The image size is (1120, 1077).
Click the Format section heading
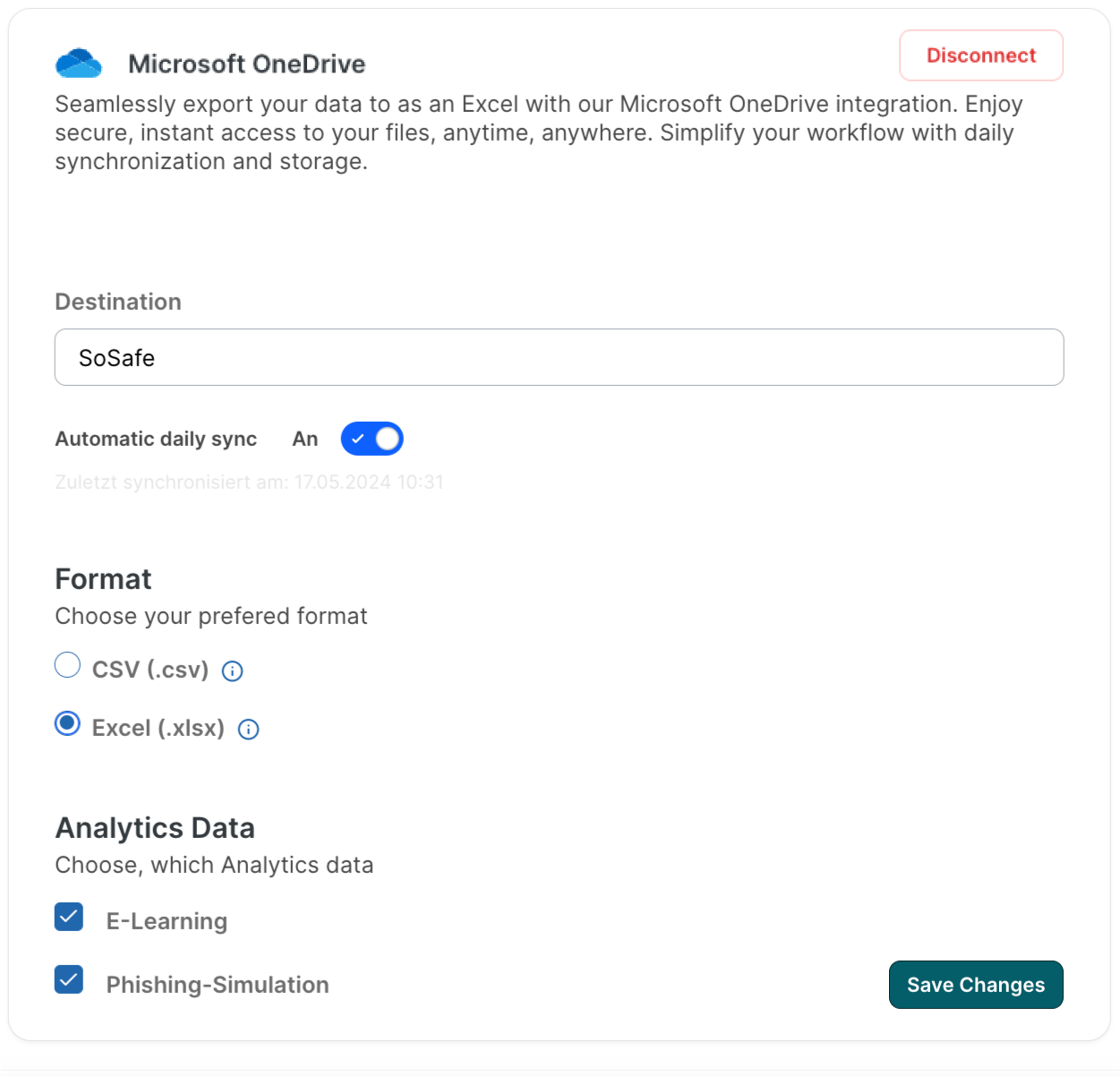[103, 580]
